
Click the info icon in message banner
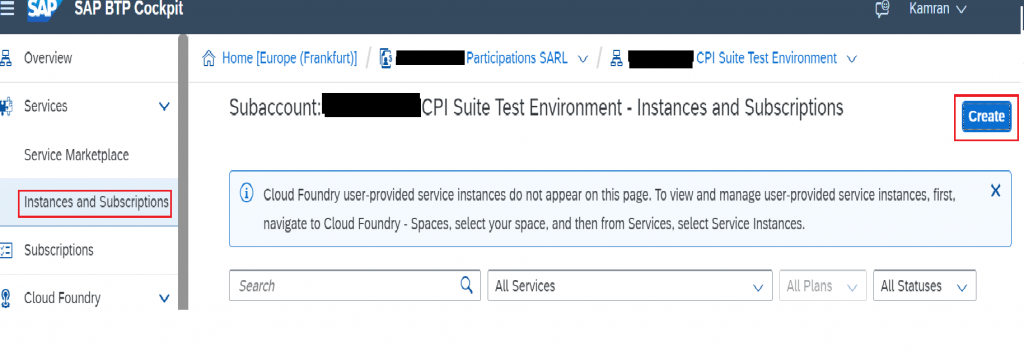coord(247,193)
